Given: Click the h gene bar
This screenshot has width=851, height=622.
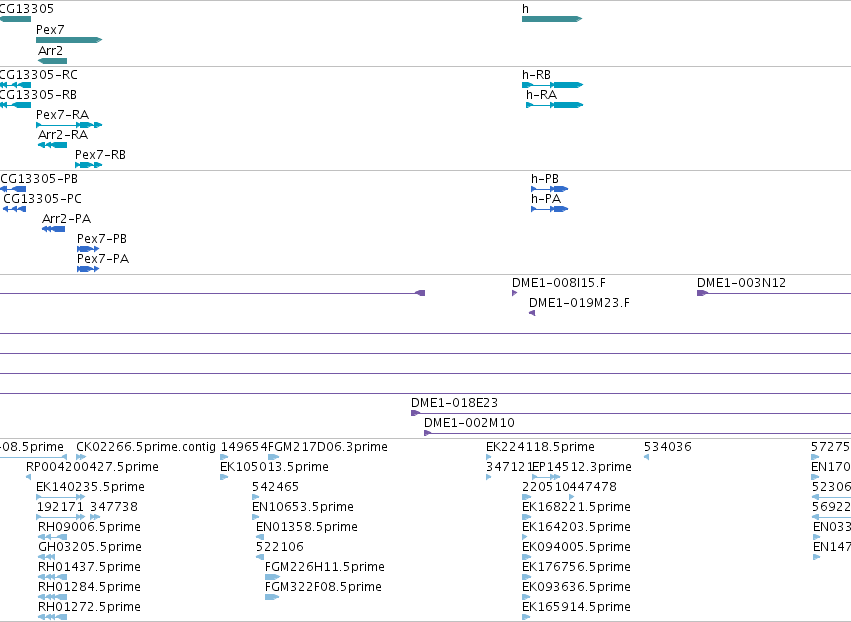Looking at the screenshot, I should (552, 19).
